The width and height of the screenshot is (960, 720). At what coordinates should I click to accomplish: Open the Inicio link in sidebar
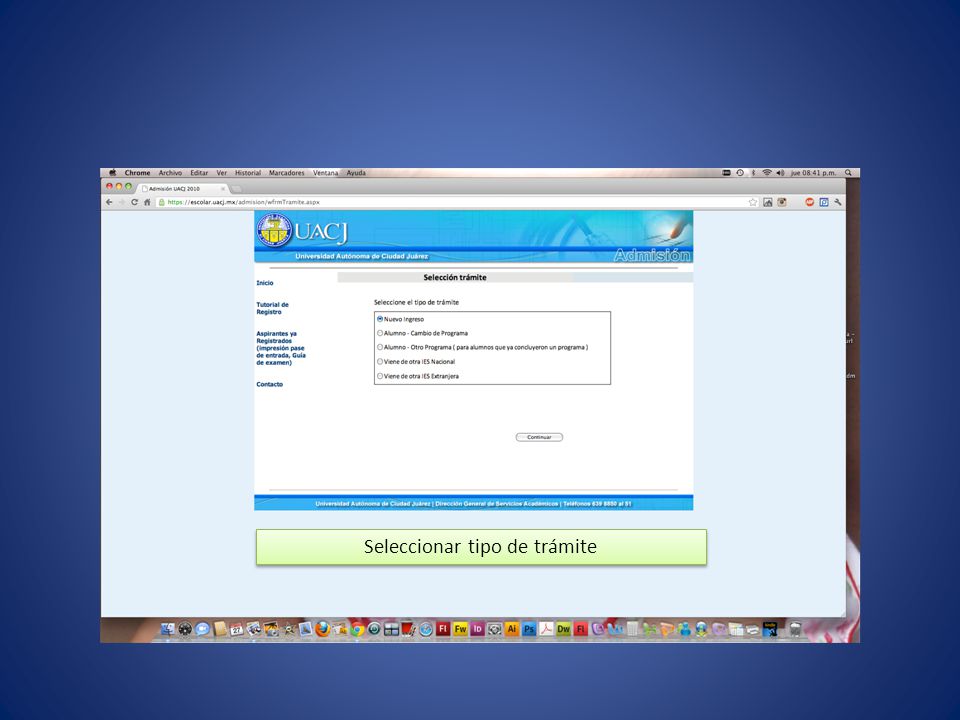(x=264, y=283)
